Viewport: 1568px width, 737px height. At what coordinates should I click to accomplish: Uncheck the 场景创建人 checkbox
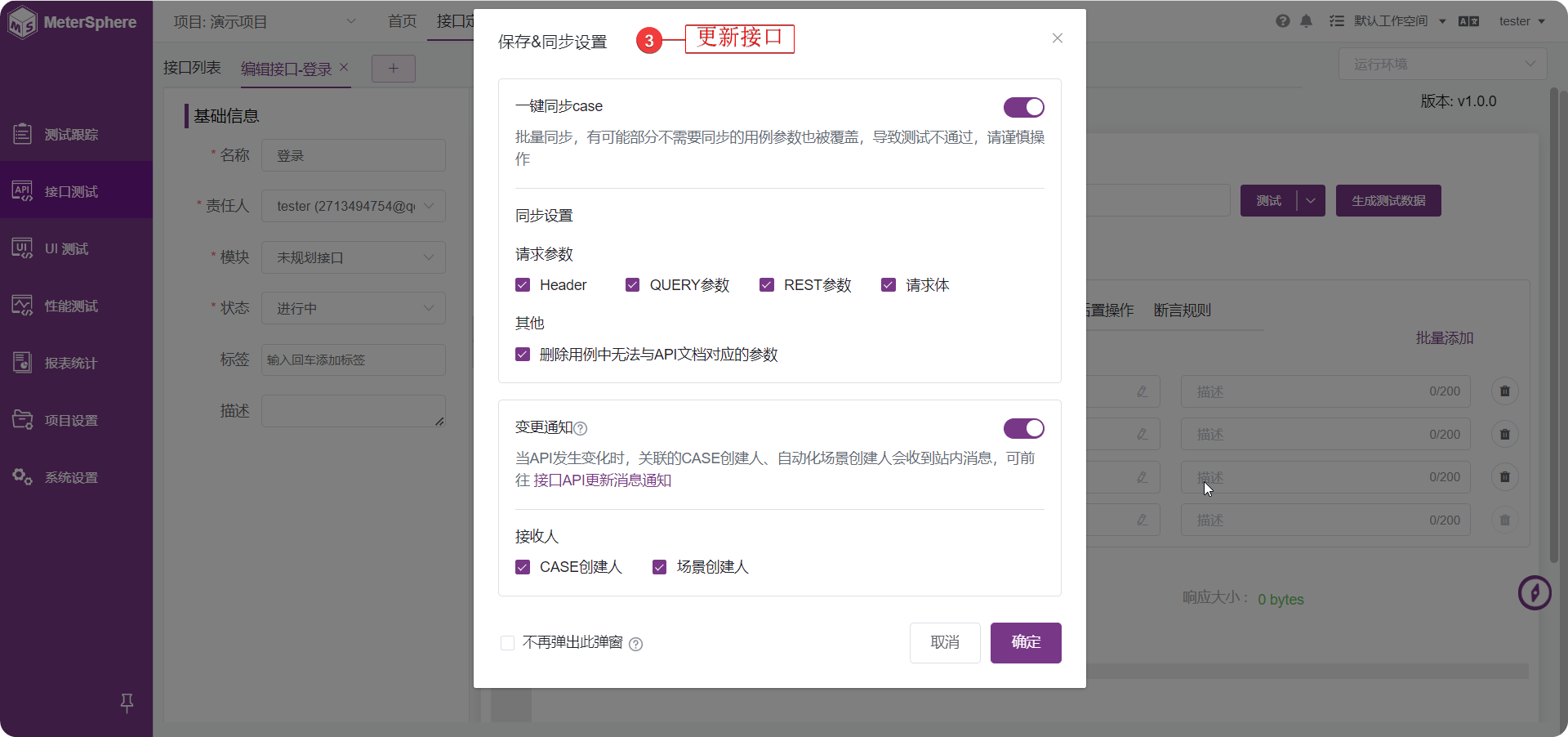pyautogui.click(x=660, y=567)
